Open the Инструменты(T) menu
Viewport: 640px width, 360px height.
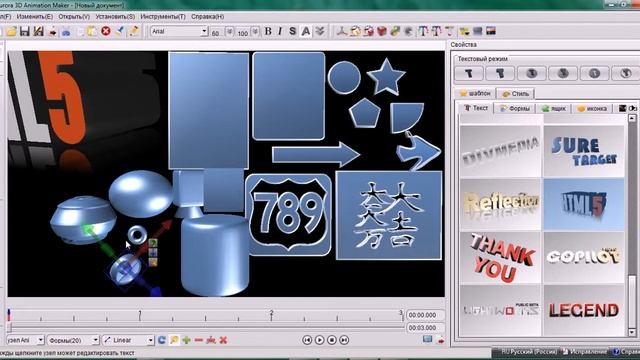click(x=163, y=17)
